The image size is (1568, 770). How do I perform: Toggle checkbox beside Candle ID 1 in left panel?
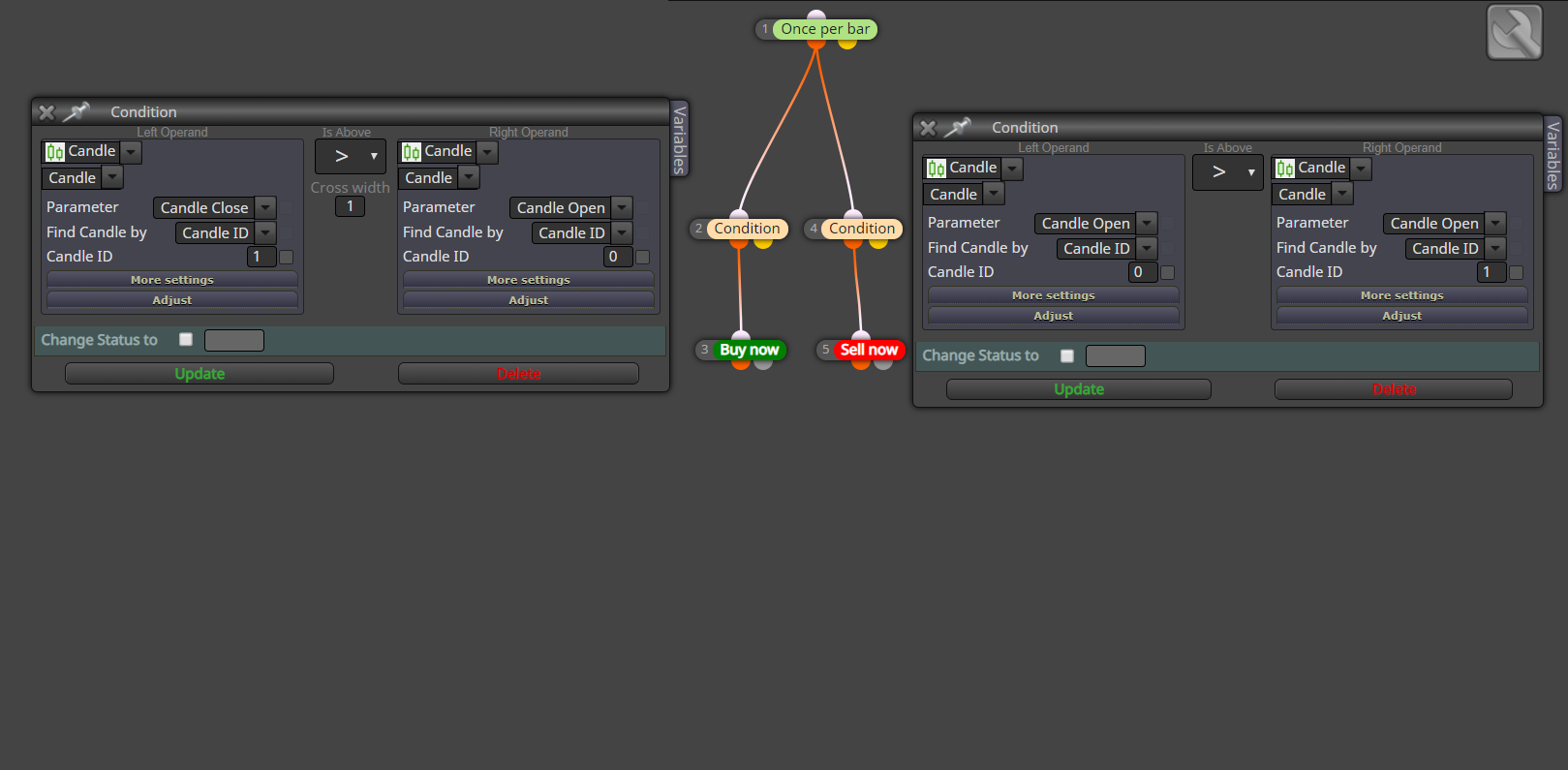click(286, 257)
